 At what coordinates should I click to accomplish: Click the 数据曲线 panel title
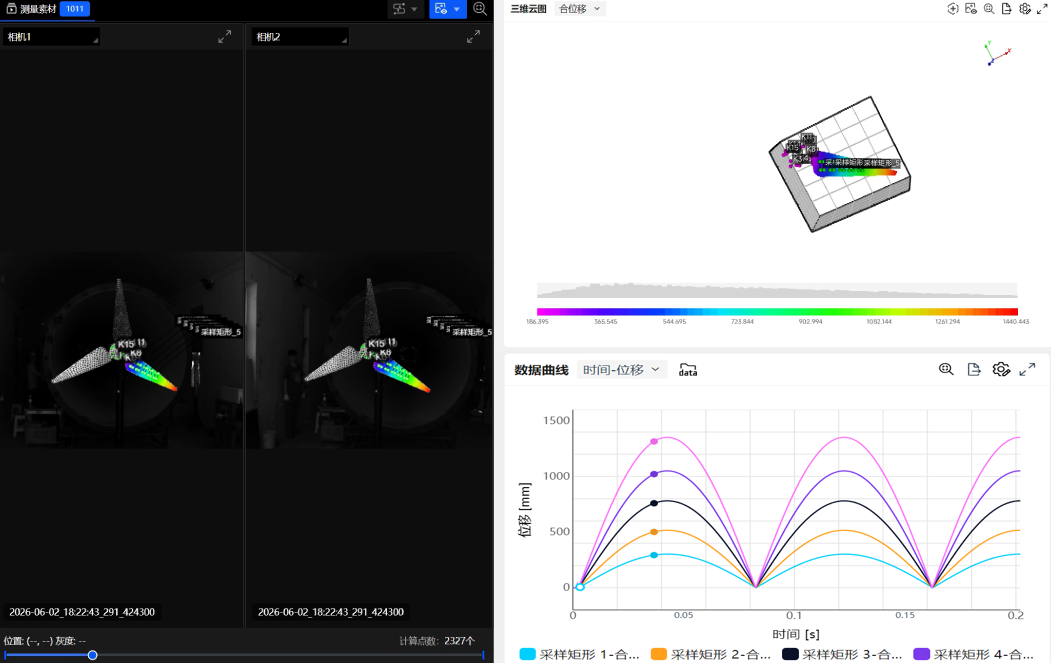tap(542, 370)
